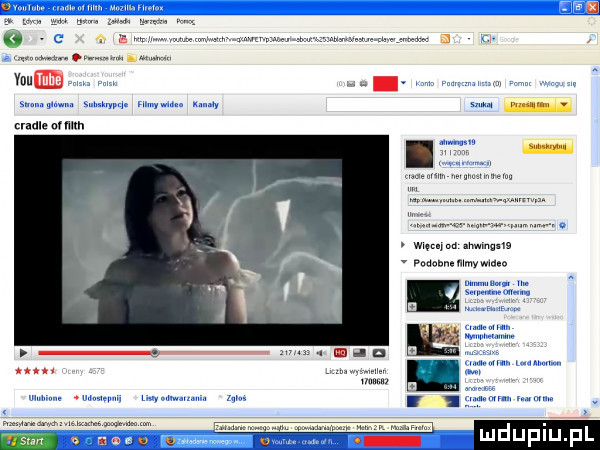600x450 pixels.
Task: Open back-forward history dropdown arrow
Action: [x=41, y=39]
